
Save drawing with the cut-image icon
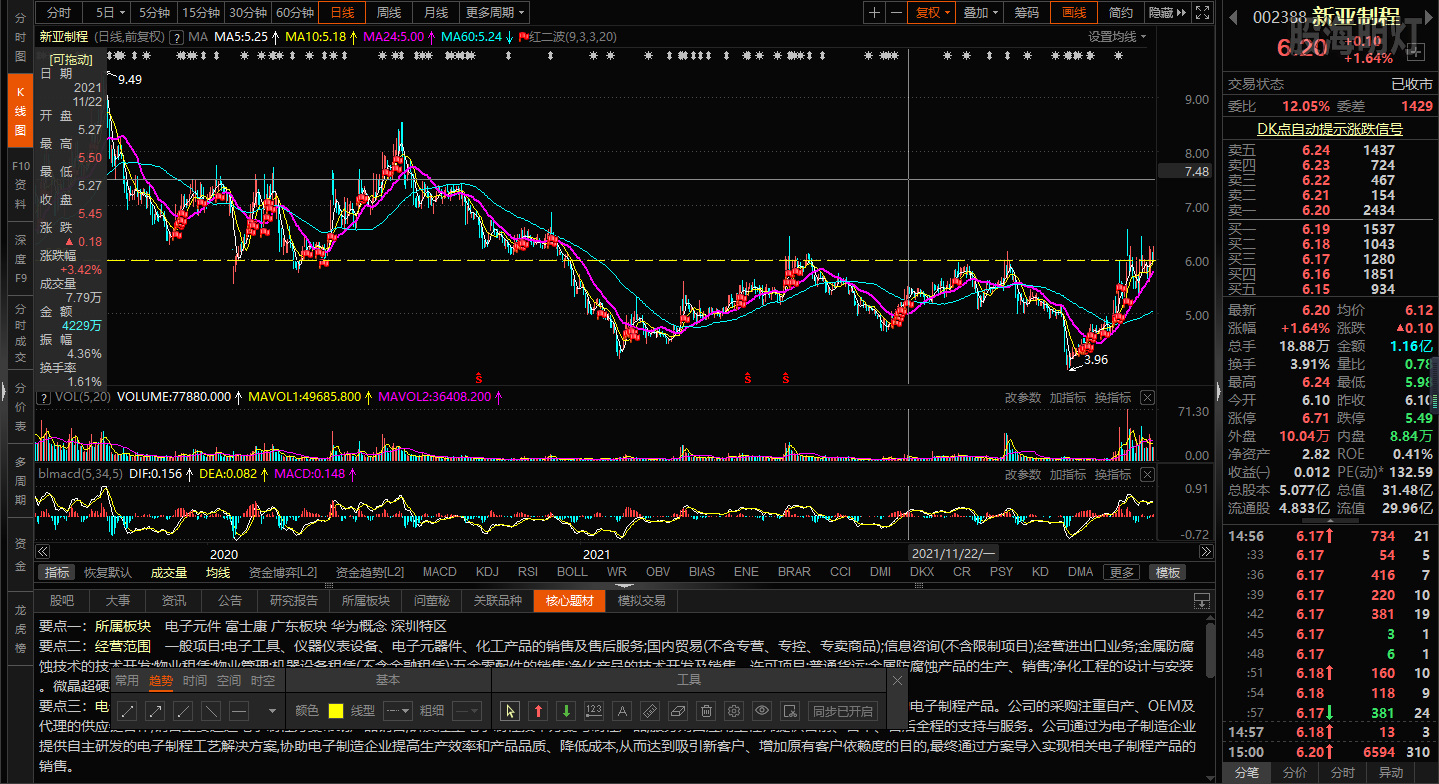(x=790, y=711)
